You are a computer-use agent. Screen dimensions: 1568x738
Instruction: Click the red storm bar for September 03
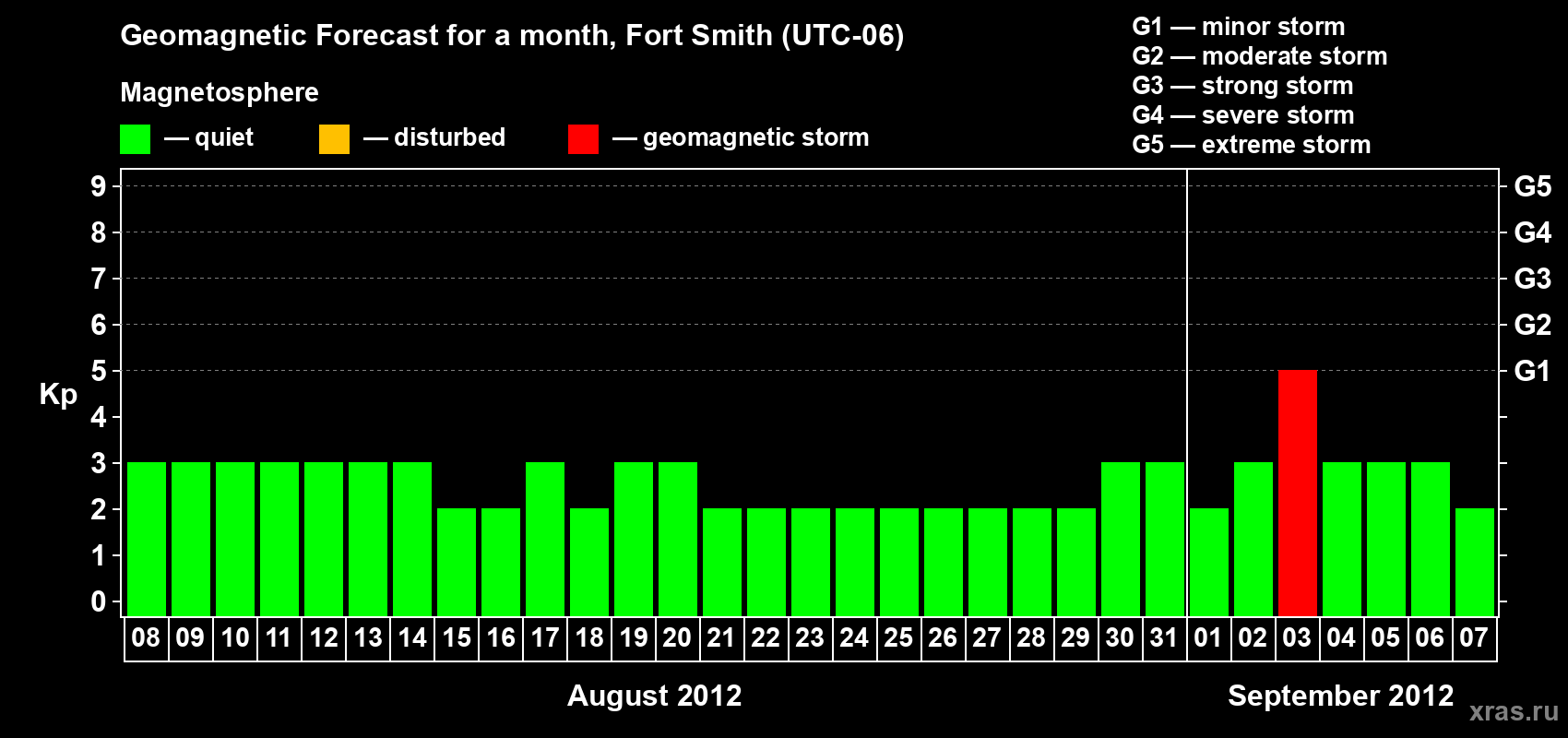click(x=1298, y=493)
